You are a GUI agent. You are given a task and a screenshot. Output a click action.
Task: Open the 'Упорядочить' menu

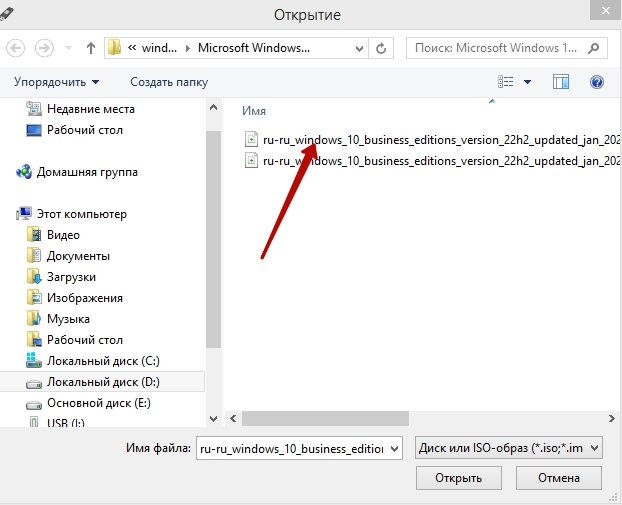pos(56,82)
